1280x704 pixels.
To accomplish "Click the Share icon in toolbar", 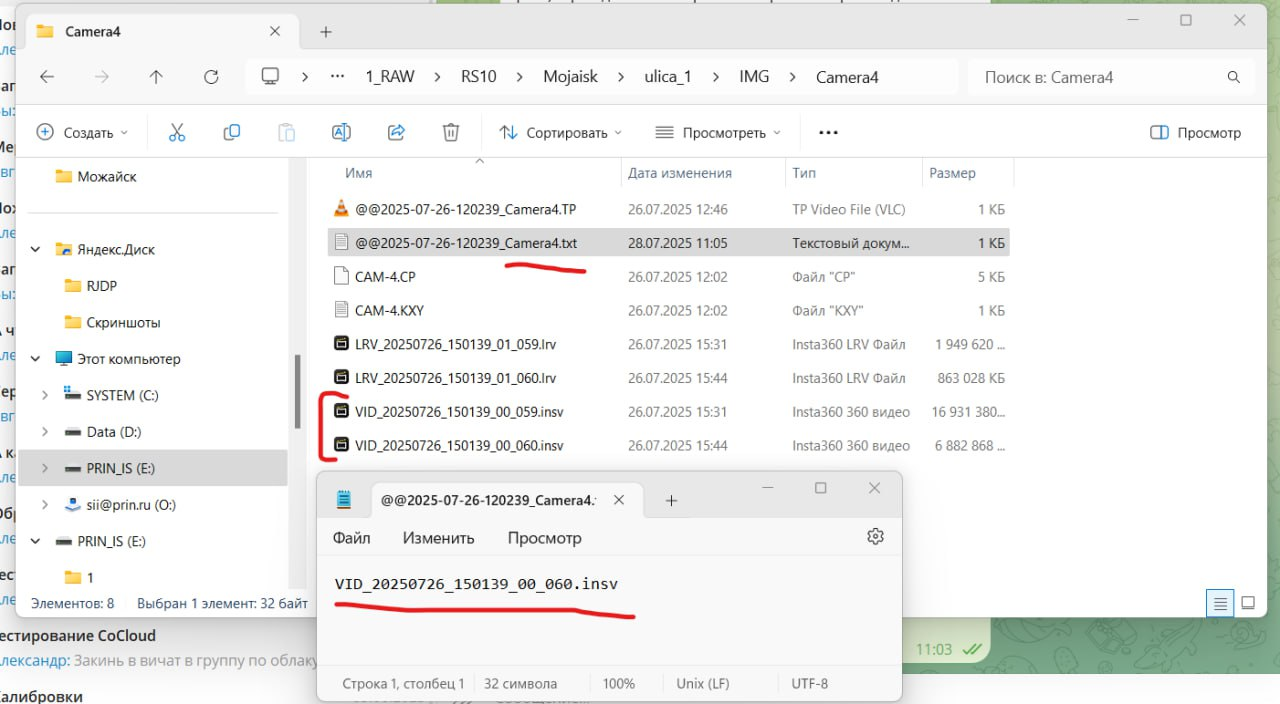I will [396, 132].
